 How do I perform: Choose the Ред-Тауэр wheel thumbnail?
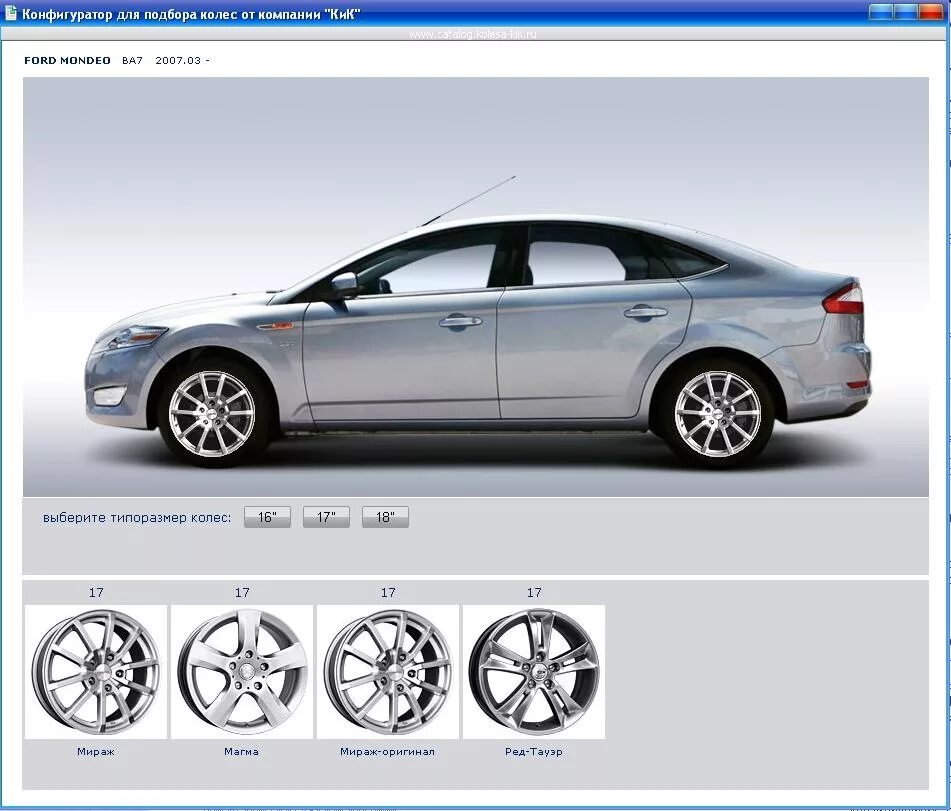pyautogui.click(x=534, y=671)
